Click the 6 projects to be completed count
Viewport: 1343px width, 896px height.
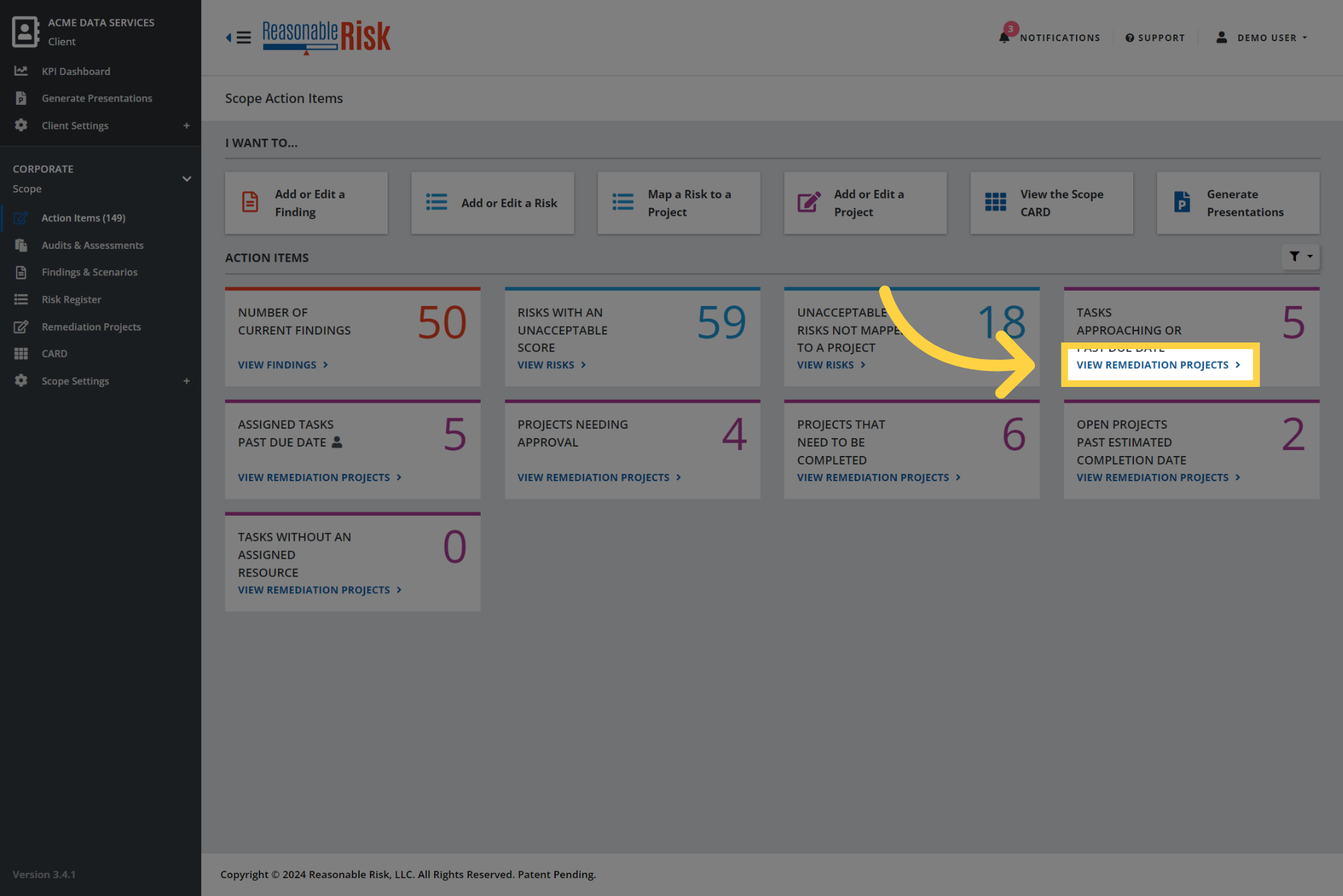(1014, 435)
